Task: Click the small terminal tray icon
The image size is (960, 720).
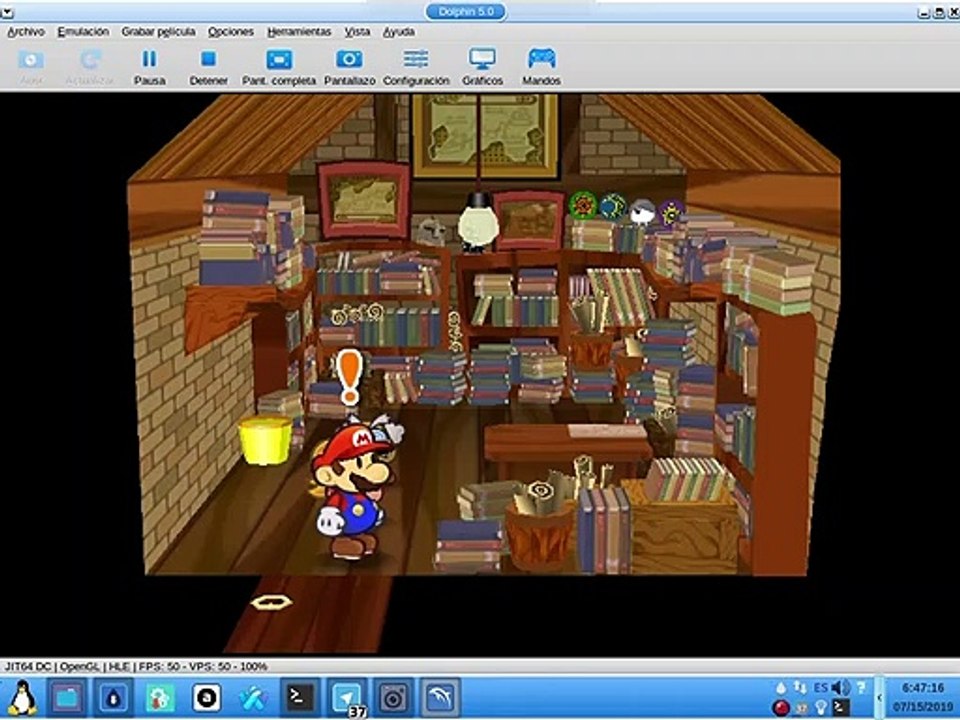Action: [841, 708]
